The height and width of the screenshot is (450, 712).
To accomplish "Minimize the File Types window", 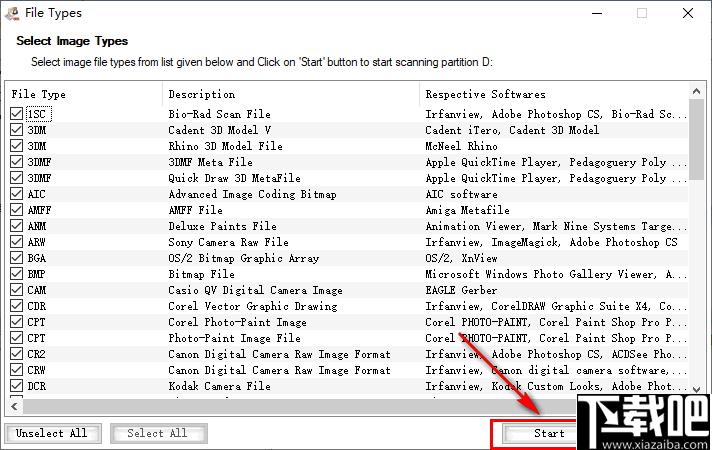I will (597, 13).
